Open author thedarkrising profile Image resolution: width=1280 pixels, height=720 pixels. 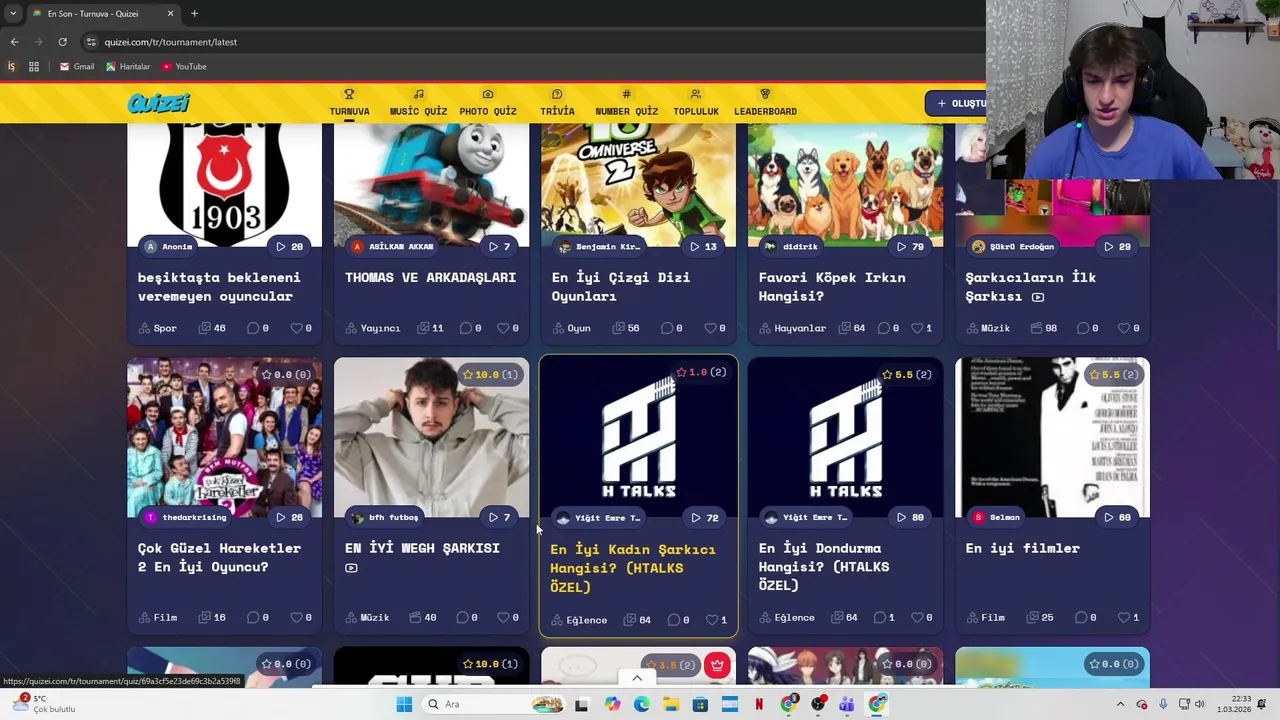point(187,517)
